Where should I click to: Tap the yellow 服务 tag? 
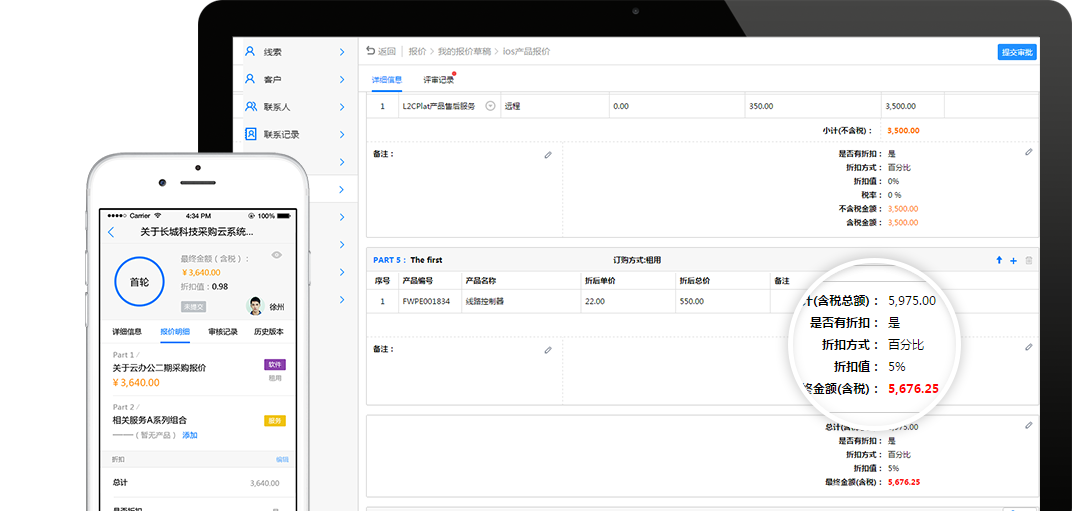point(275,421)
